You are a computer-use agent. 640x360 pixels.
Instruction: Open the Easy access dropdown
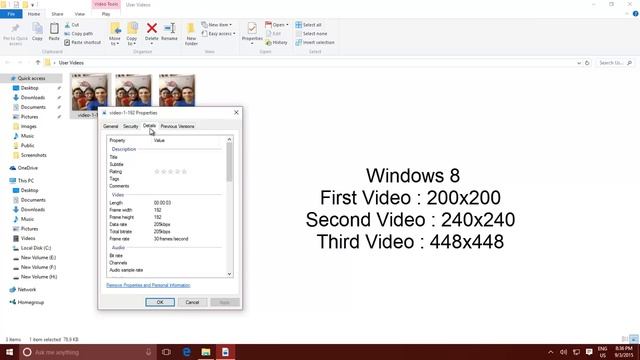pyautogui.click(x=218, y=33)
